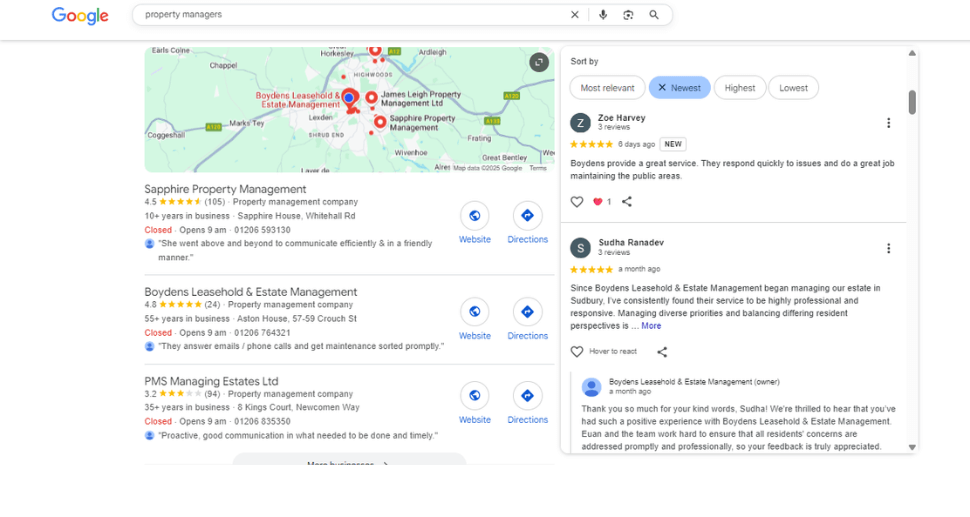The image size is (970, 517).
Task: Get directions to PMS Managing Estates Ltd
Action: tap(527, 396)
